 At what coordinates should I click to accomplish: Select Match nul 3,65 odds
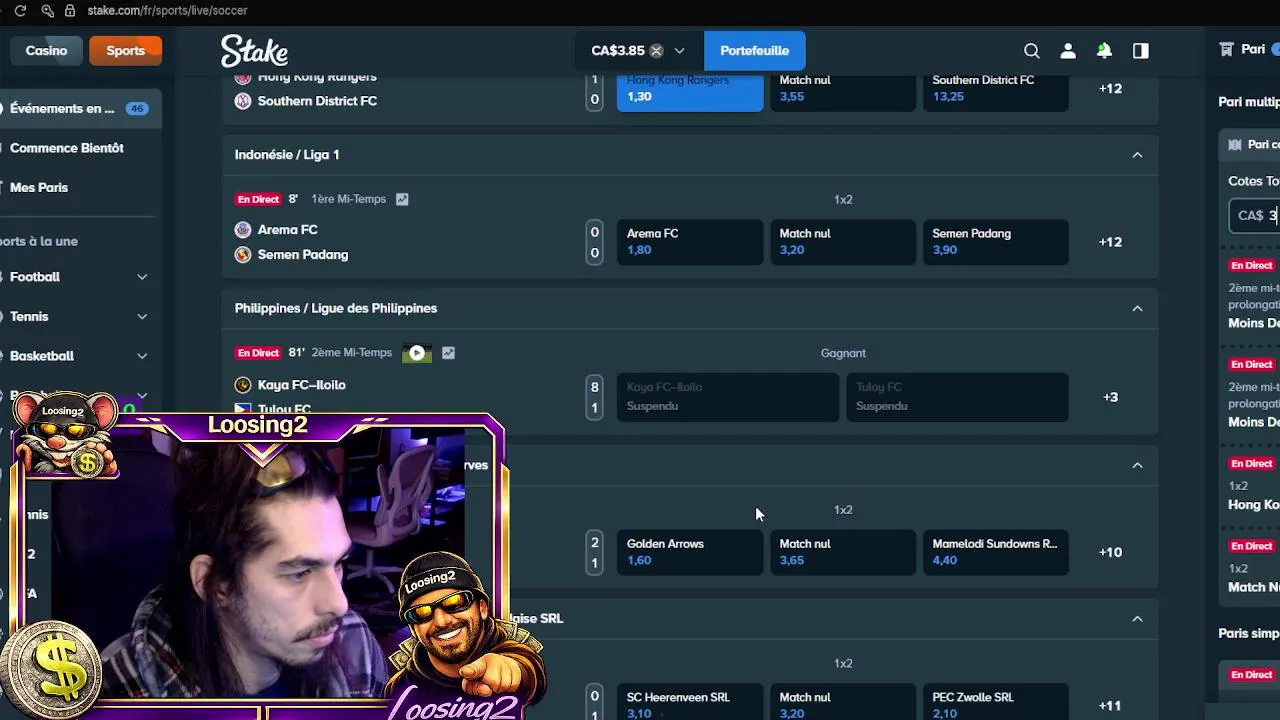[843, 552]
